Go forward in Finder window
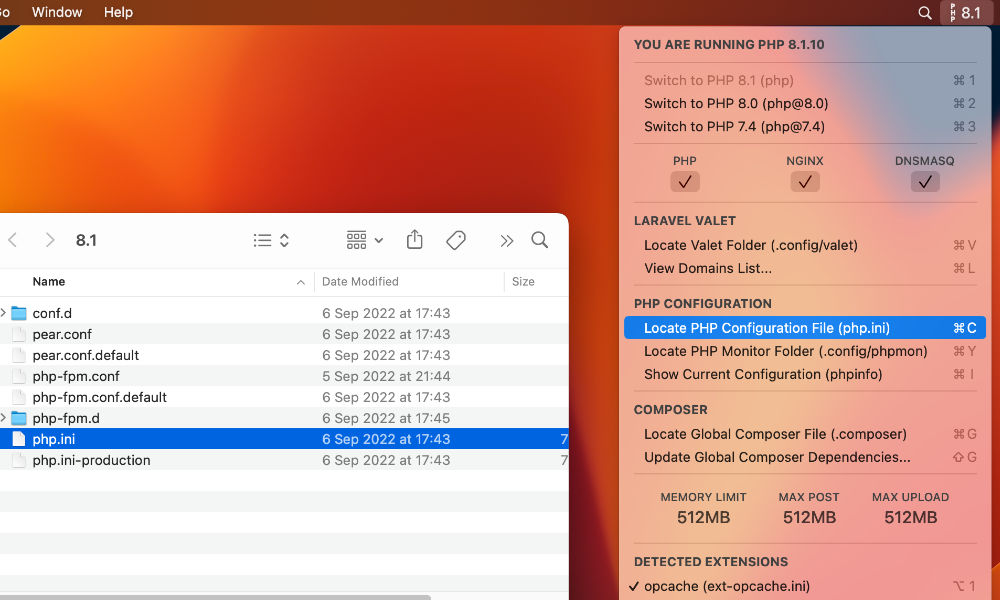The width and height of the screenshot is (1000, 600). point(50,240)
